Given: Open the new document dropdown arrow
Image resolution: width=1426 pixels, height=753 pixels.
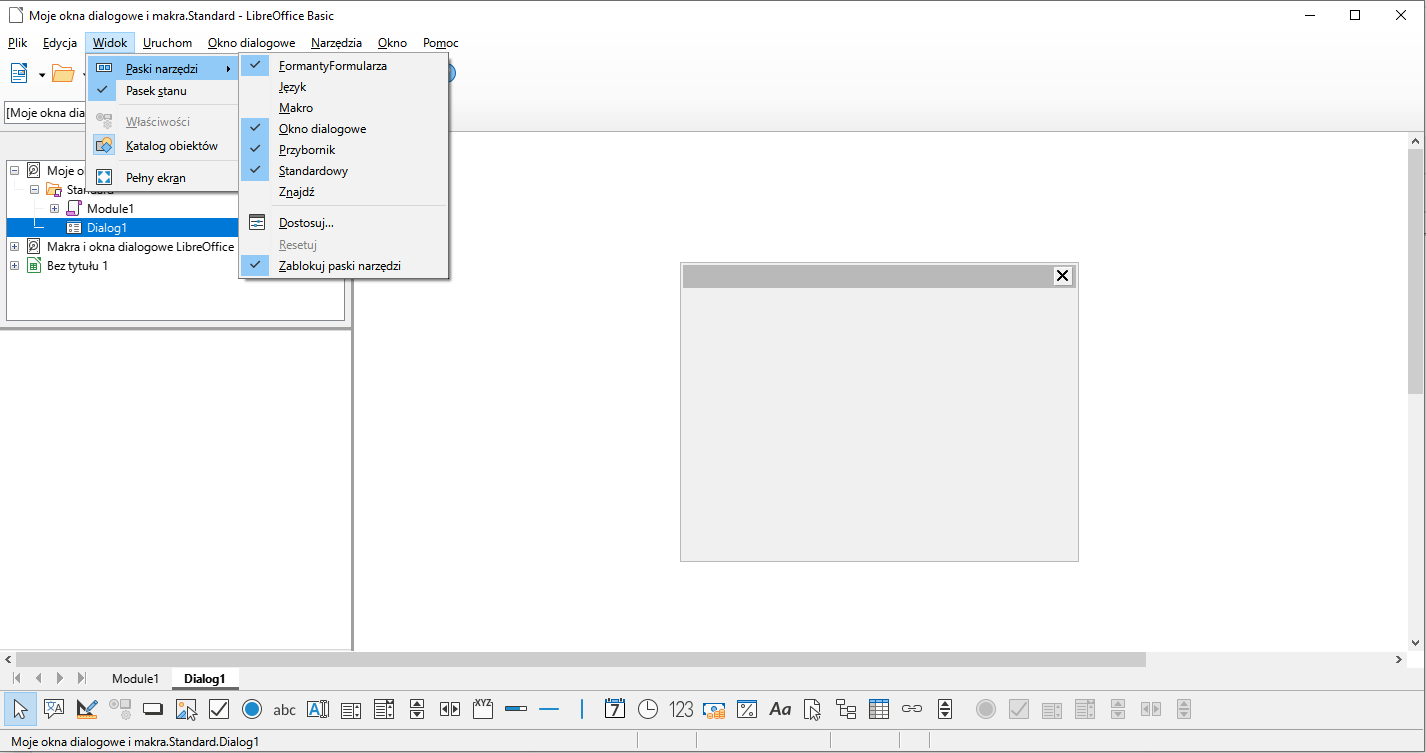Looking at the screenshot, I should click(x=42, y=74).
